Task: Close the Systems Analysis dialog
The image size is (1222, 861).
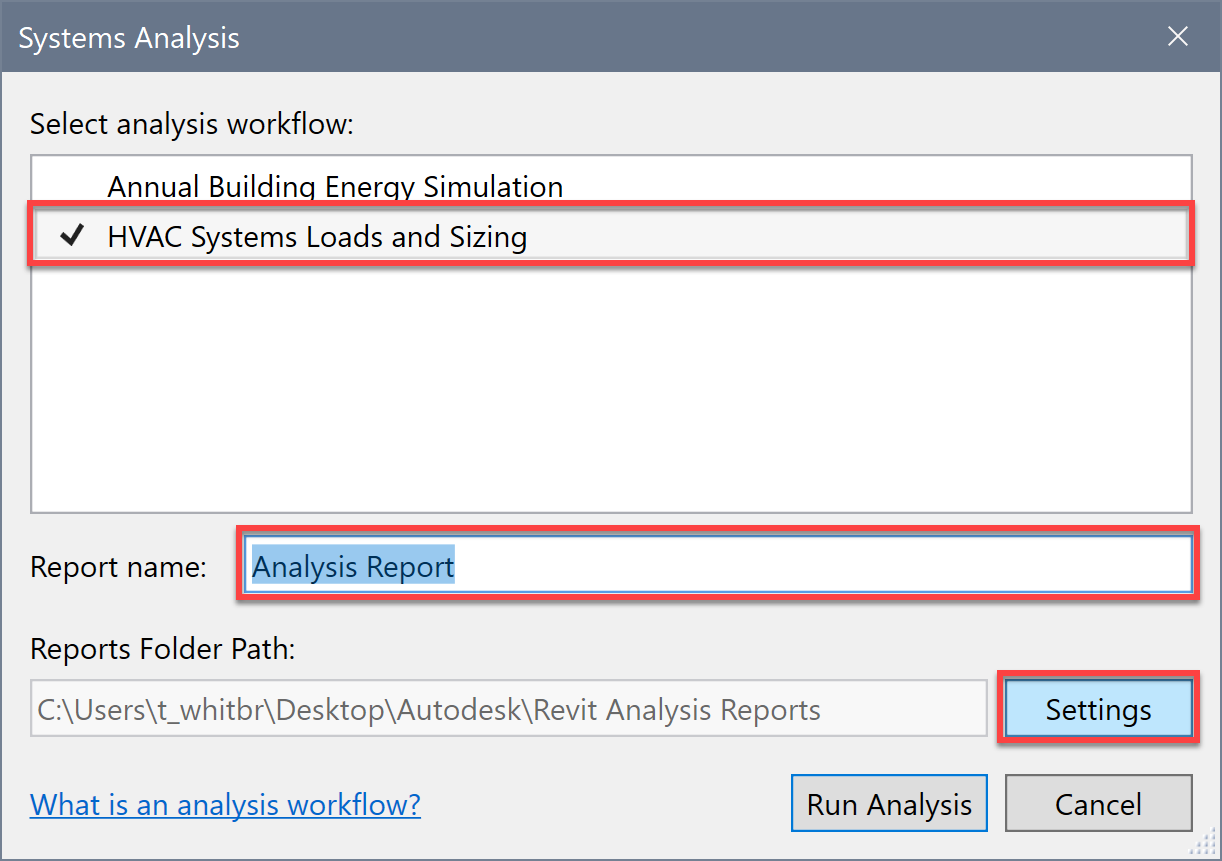Action: 1178,37
